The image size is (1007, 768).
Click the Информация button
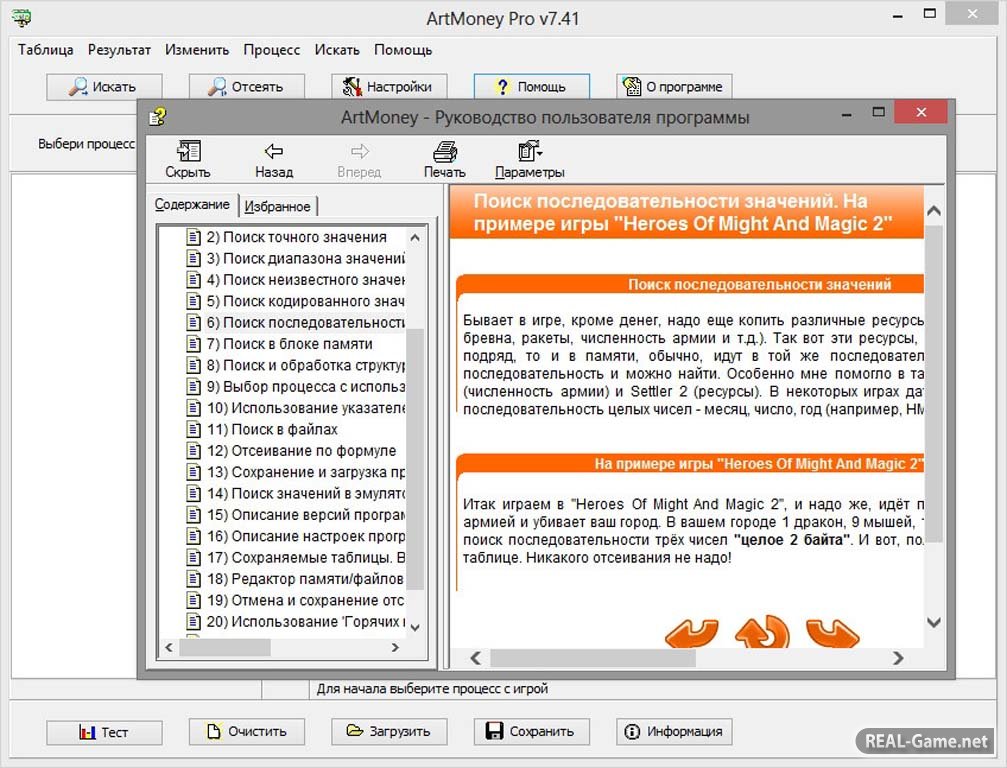pyautogui.click(x=674, y=732)
